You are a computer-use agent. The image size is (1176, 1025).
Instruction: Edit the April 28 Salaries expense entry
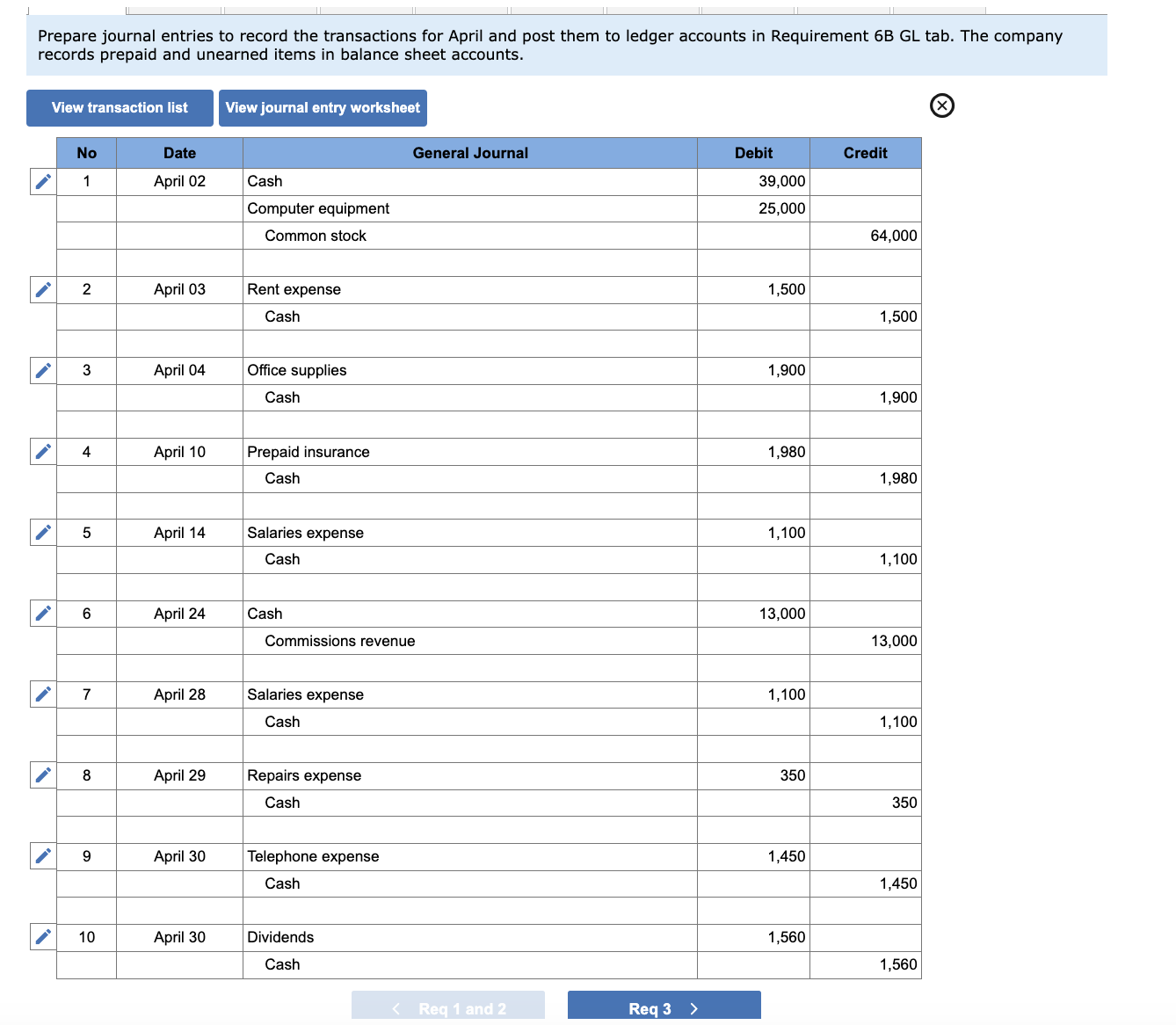coord(41,694)
